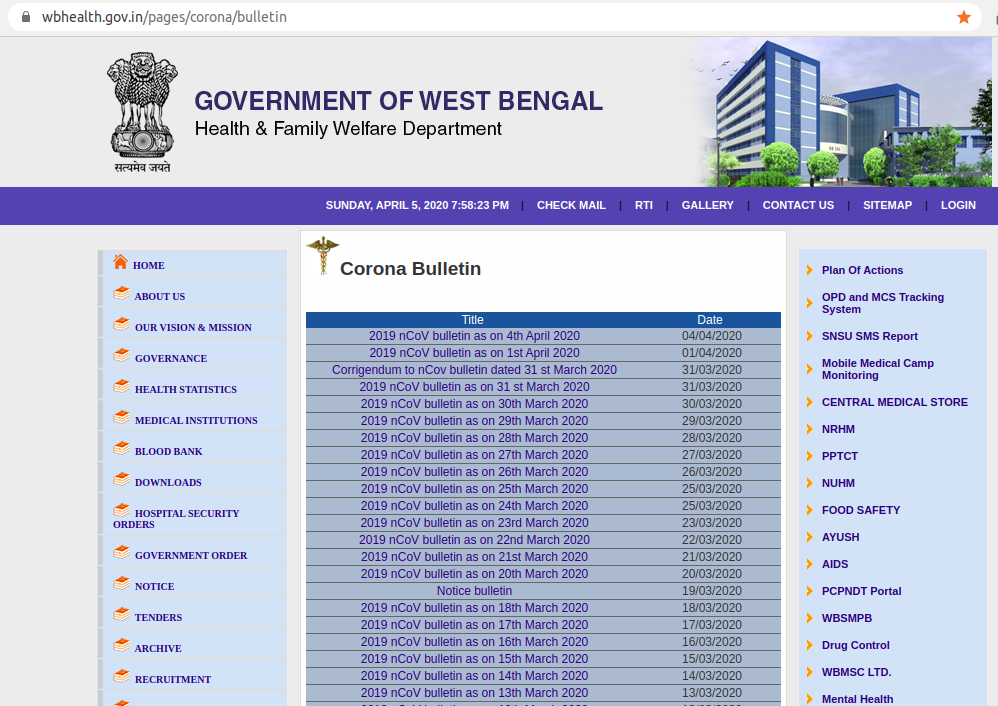This screenshot has height=706, width=998.
Task: Click book icon next to HEALTH STATISTICS
Action: (122, 386)
